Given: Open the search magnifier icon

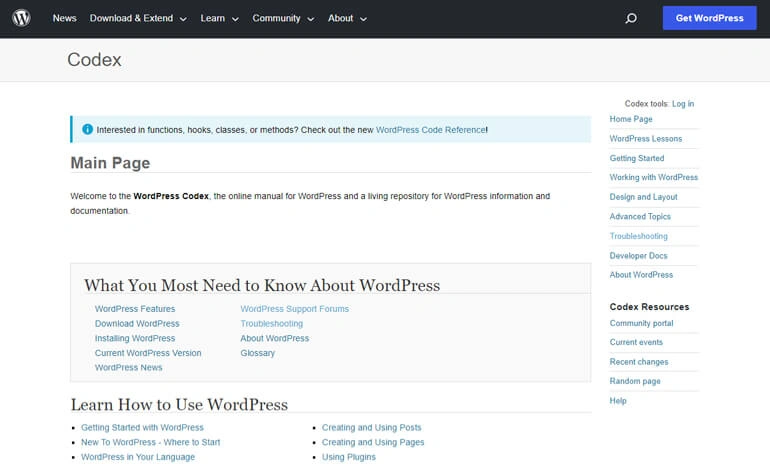Looking at the screenshot, I should [x=631, y=18].
